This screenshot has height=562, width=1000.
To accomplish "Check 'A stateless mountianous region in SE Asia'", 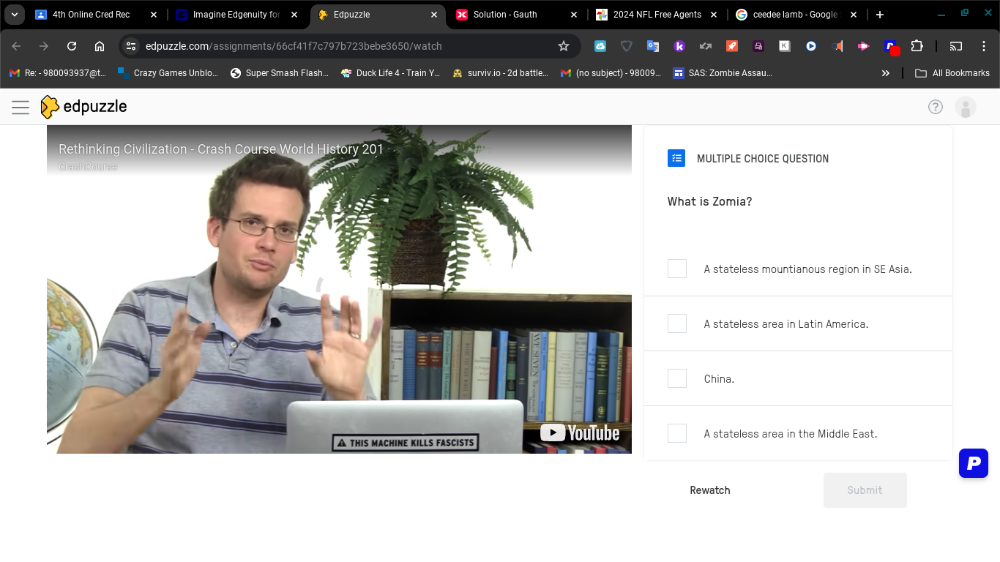I will tap(677, 269).
